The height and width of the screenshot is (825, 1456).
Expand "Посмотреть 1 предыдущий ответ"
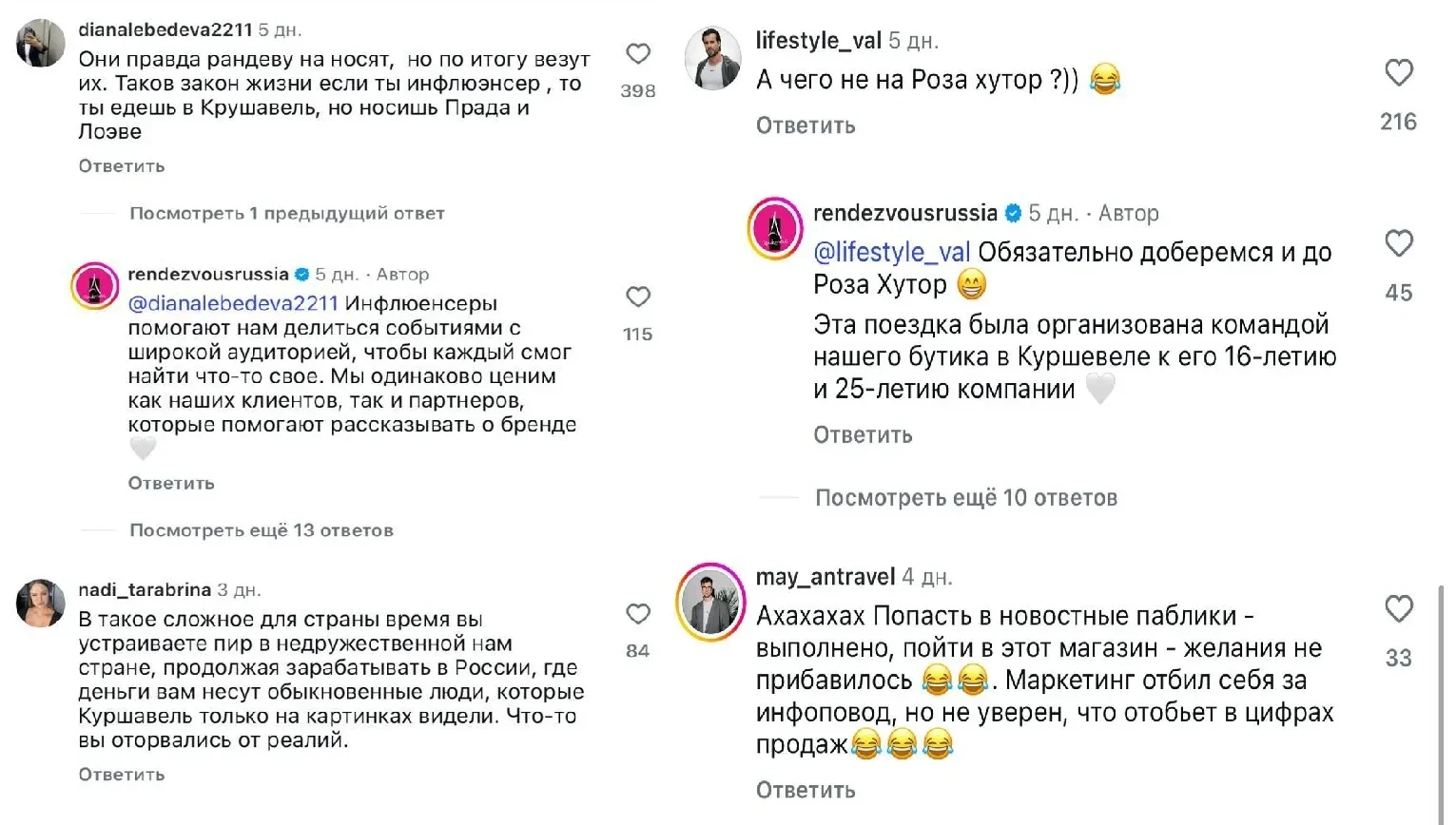click(286, 214)
